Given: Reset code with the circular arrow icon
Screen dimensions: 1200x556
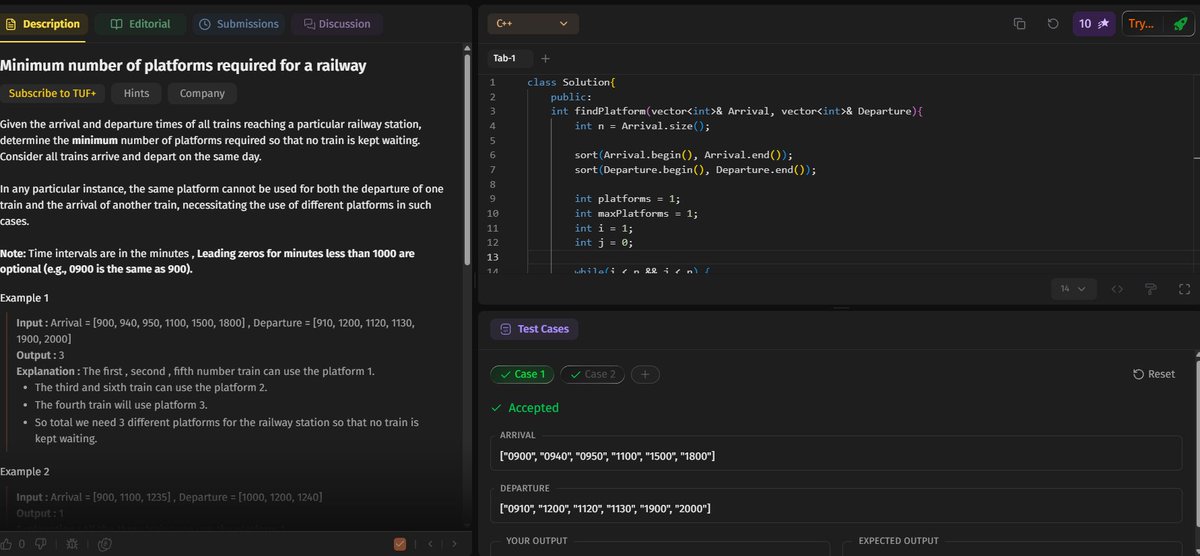Looking at the screenshot, I should pyautogui.click(x=1053, y=24).
